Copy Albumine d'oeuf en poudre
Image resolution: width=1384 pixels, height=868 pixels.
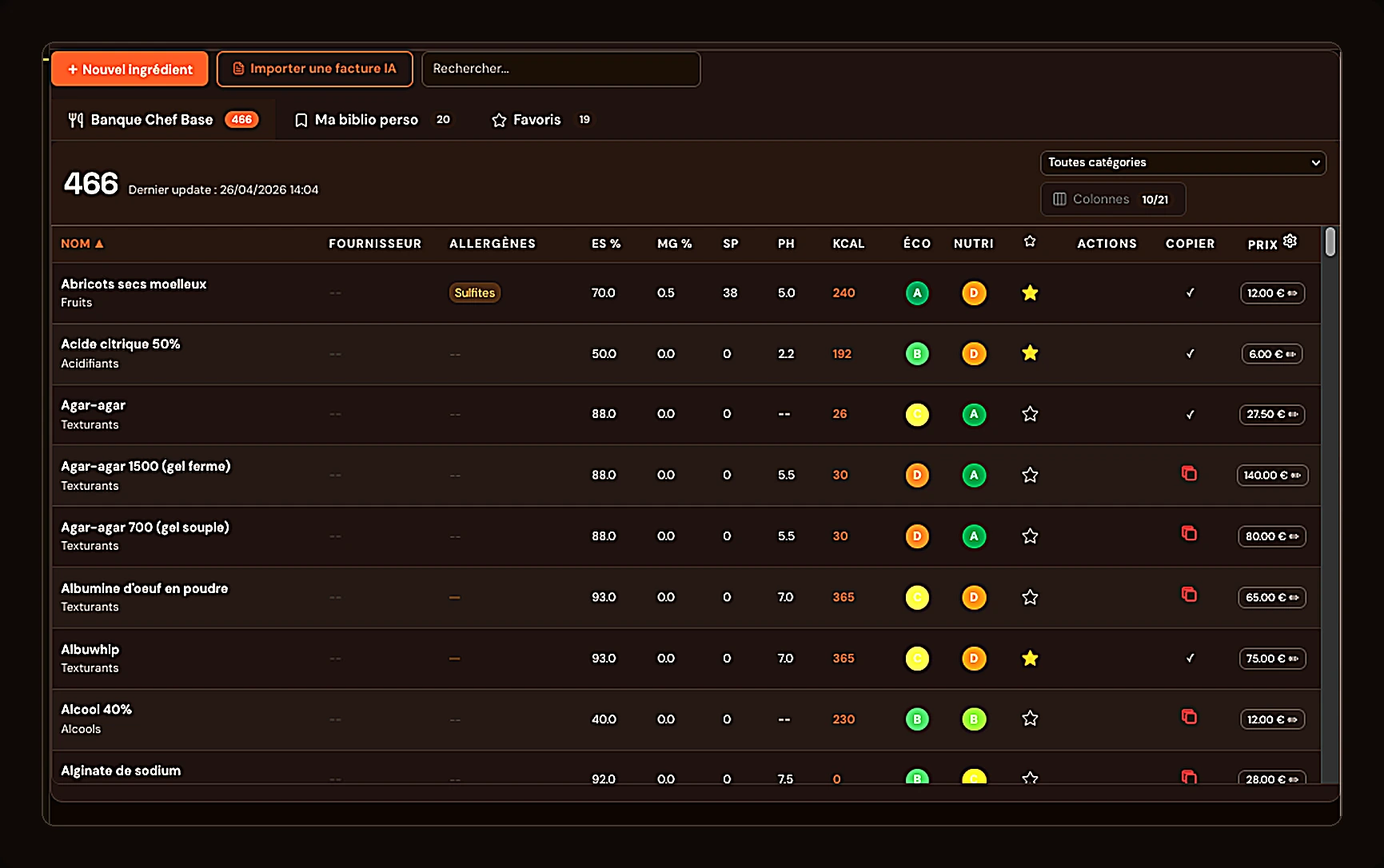point(1189,595)
